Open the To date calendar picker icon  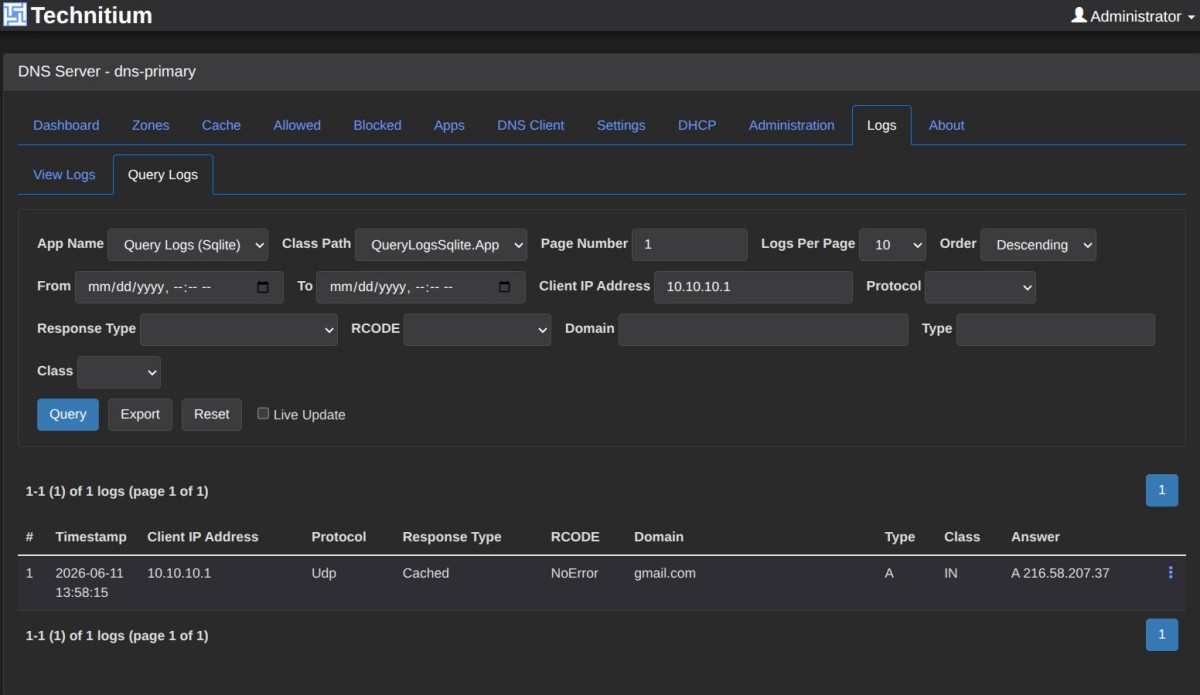pyautogui.click(x=504, y=287)
